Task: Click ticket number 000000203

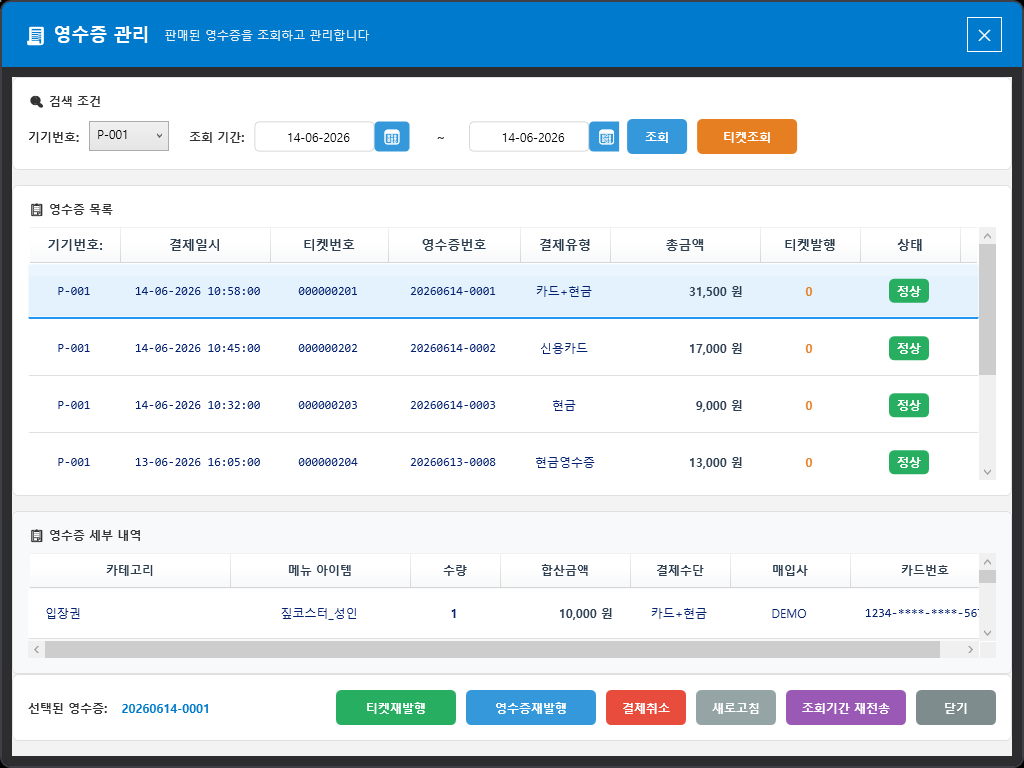Action: [x=328, y=405]
